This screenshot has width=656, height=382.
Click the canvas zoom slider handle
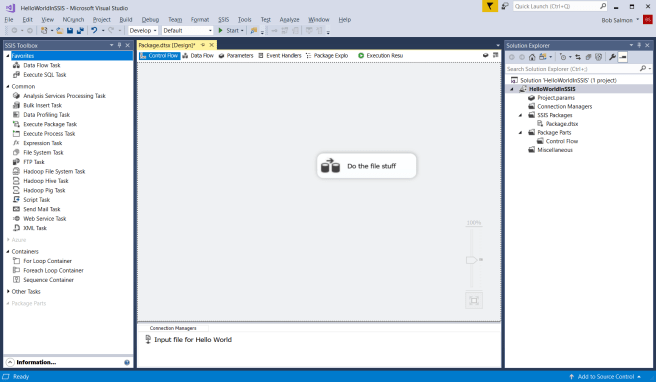[471, 260]
